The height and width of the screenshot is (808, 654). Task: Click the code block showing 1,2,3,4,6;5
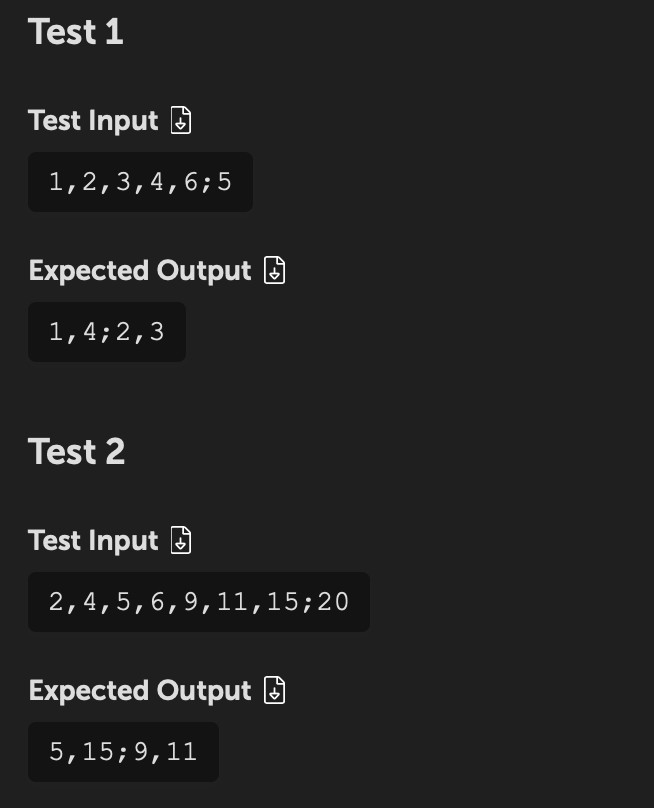click(140, 182)
